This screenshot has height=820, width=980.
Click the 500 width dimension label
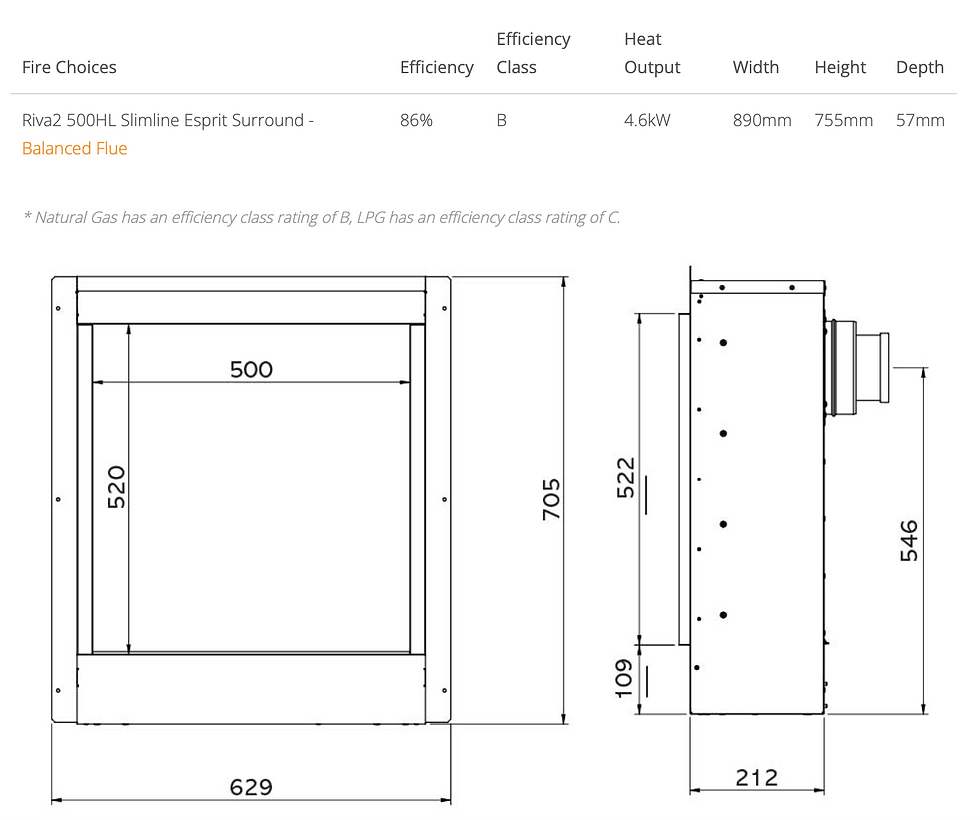[x=251, y=369]
